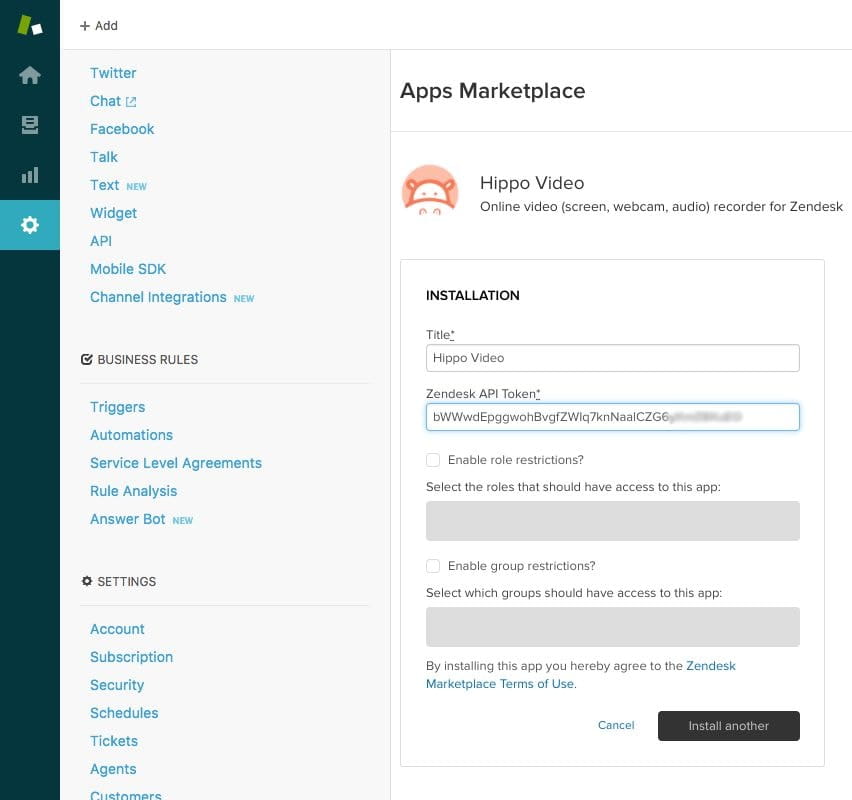
Task: Click the Title input field
Action: coord(612,358)
